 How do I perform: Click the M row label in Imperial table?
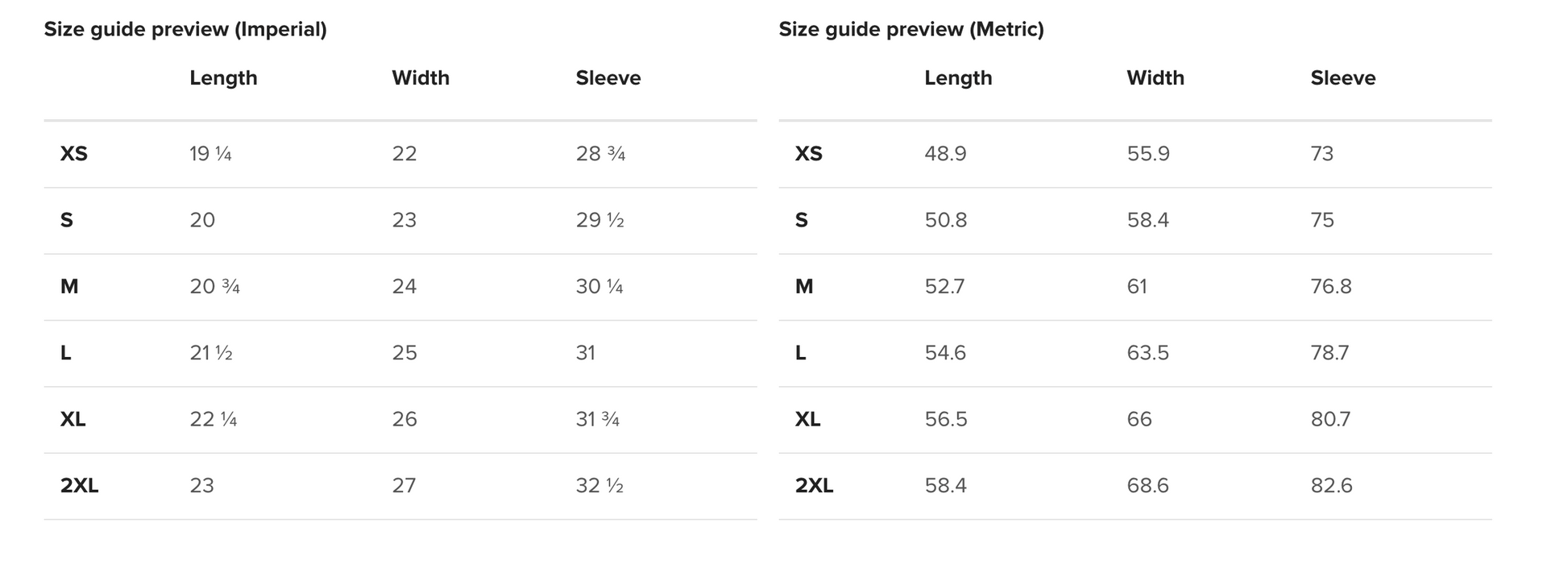point(69,287)
